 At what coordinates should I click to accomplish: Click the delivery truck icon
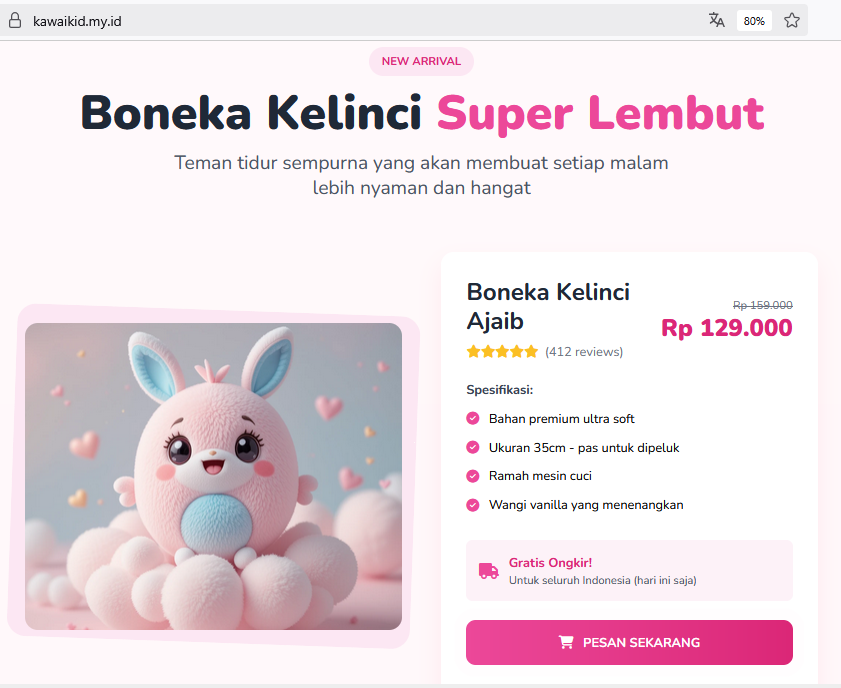(488, 571)
